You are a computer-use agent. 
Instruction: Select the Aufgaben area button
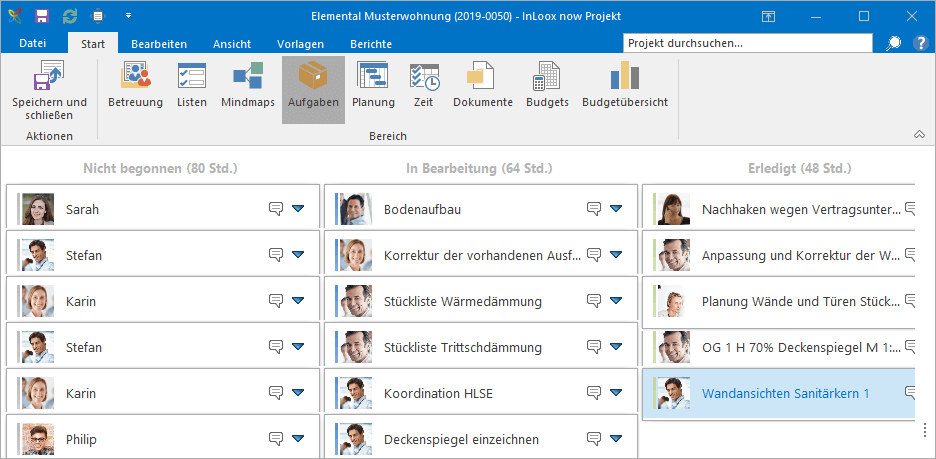pos(313,90)
